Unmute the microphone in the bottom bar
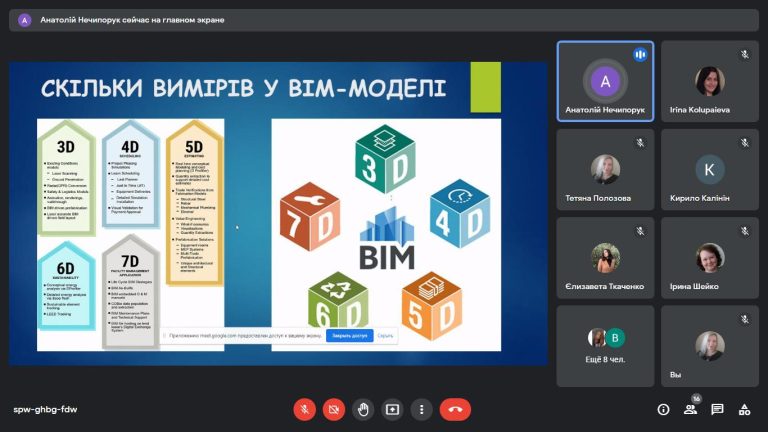768x432 pixels. 304,409
